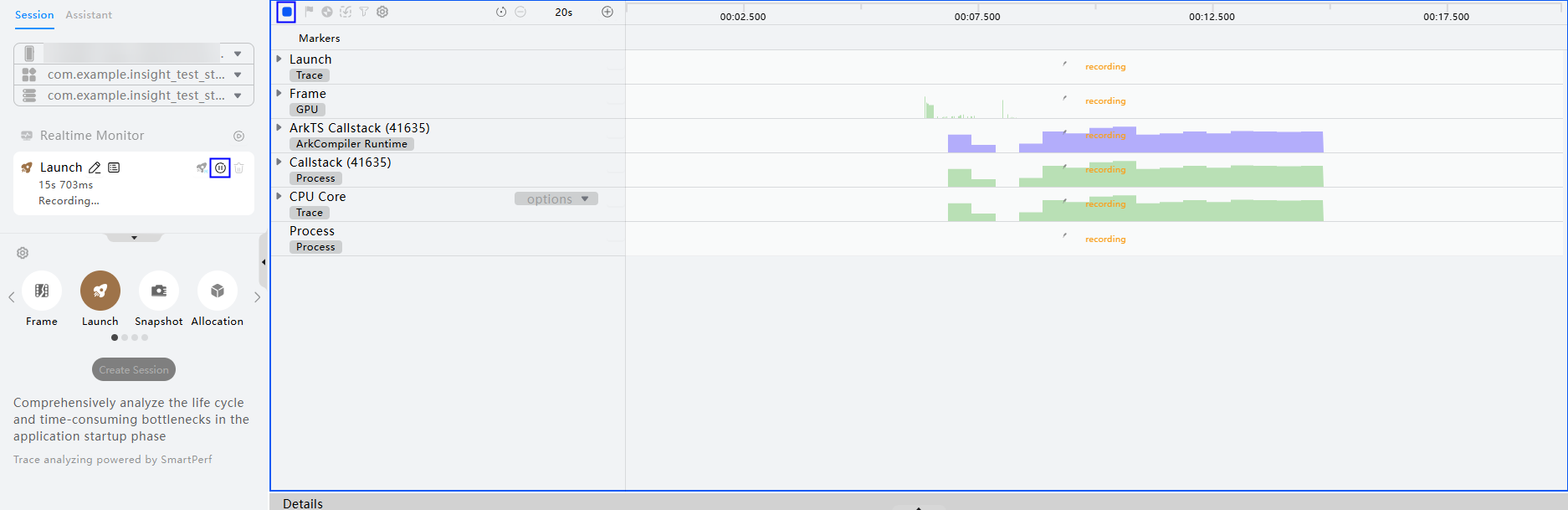Open the process dropdown with the stacked-bars icon
Screen dimensions: 1568x510
point(134,95)
